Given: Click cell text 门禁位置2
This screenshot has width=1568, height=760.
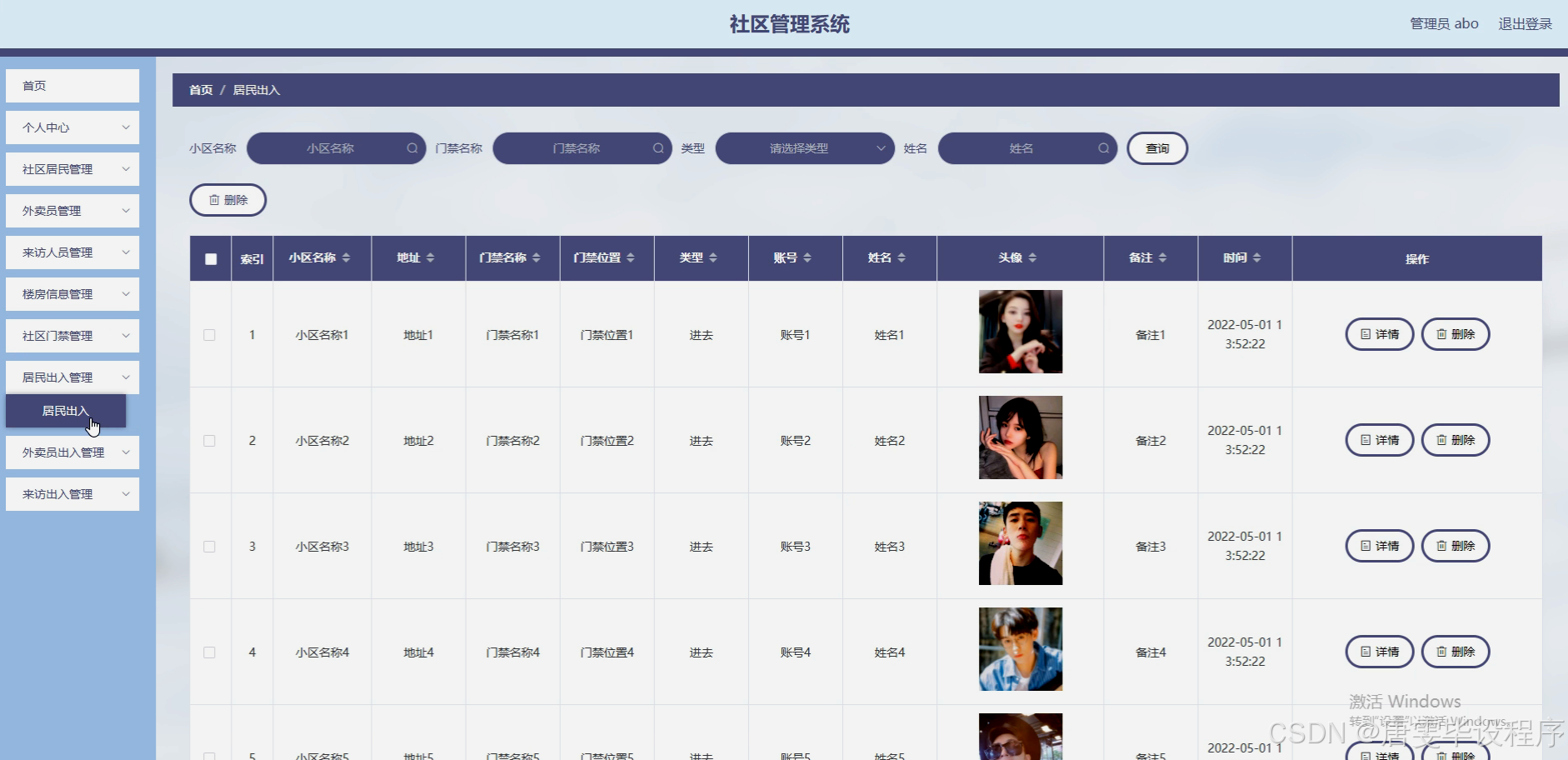Looking at the screenshot, I should coord(607,441).
